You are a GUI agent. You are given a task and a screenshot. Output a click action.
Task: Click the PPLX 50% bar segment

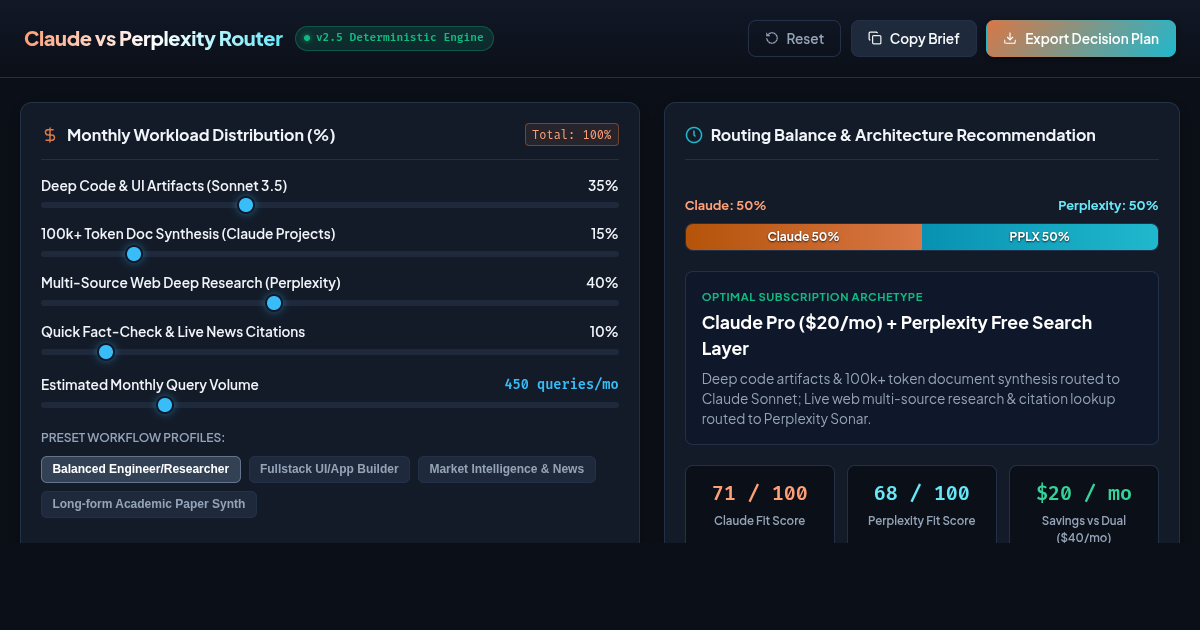point(1040,237)
